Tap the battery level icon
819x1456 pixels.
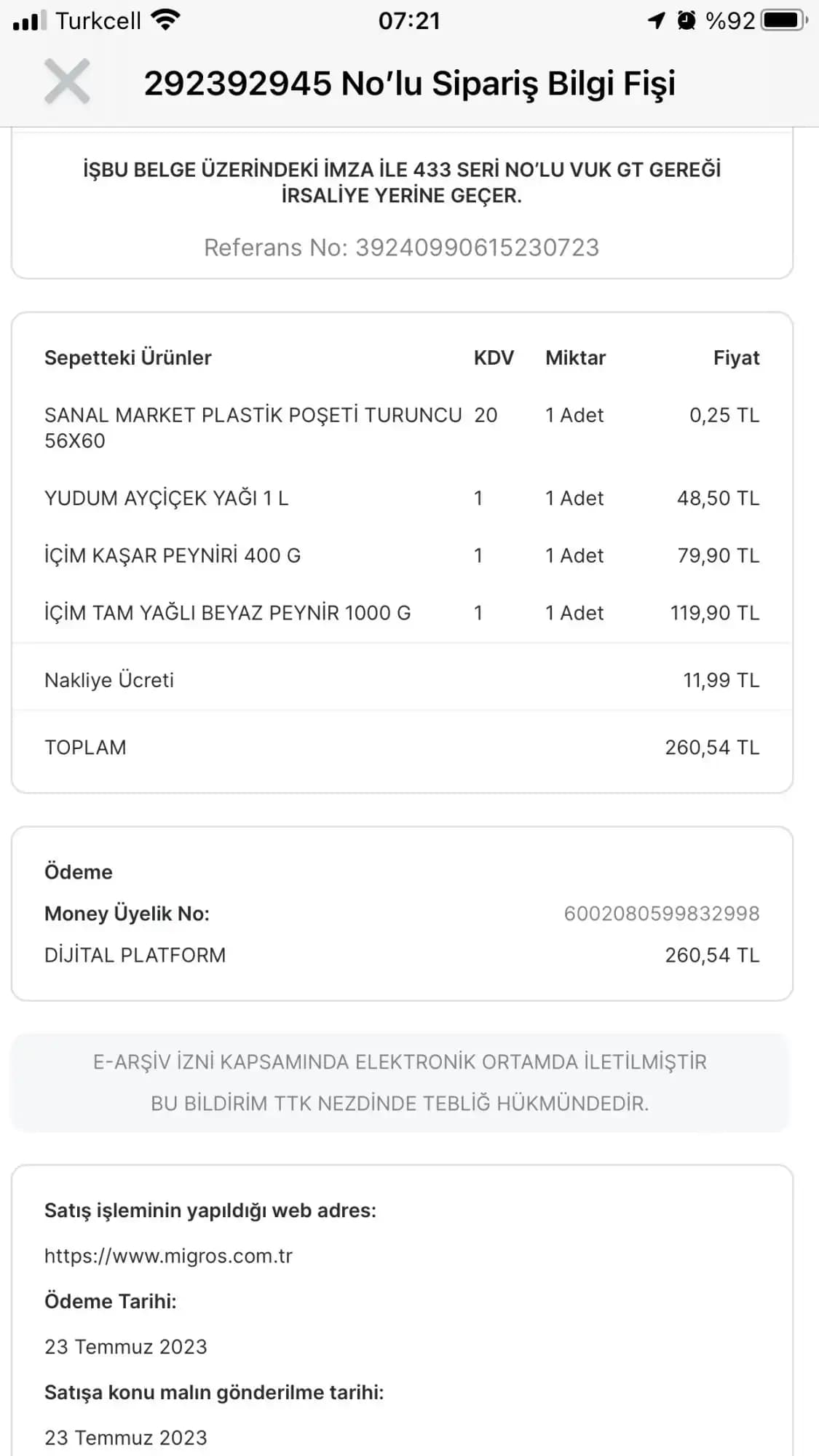(783, 20)
